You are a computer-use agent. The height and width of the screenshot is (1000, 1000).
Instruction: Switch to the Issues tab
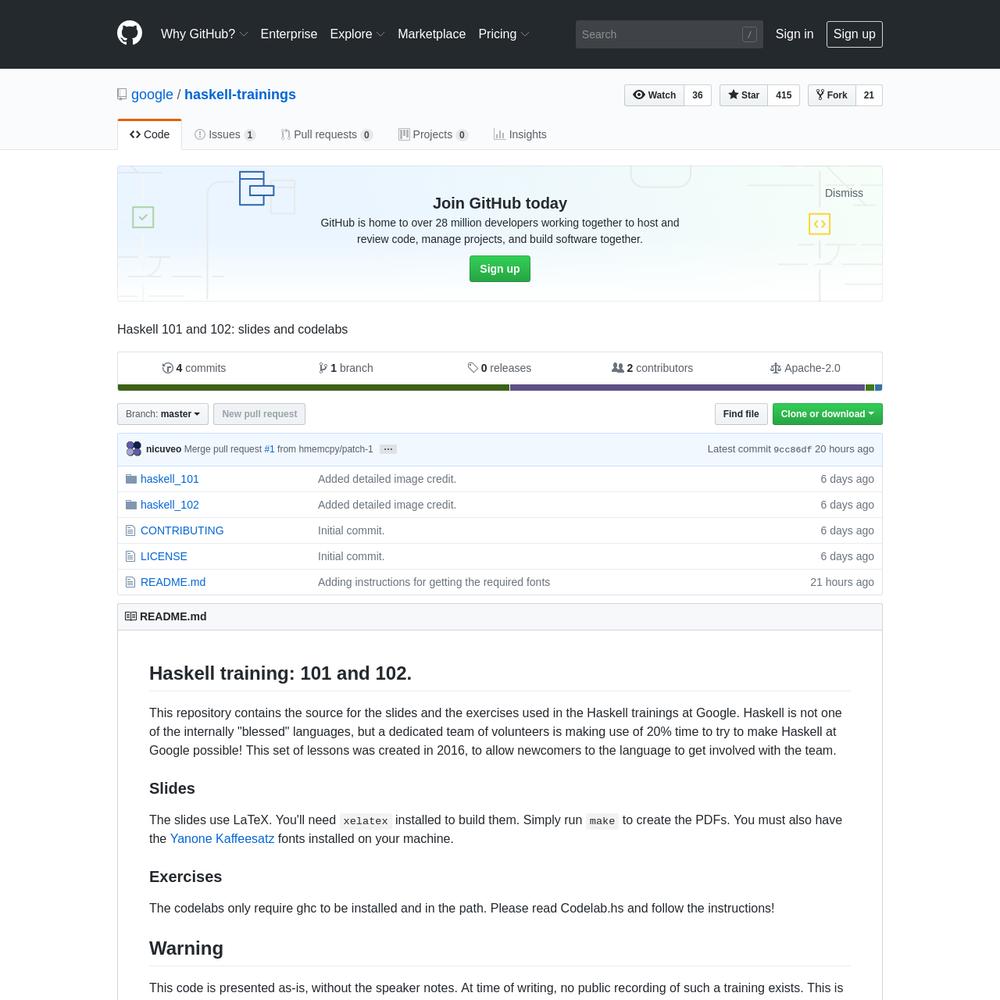click(x=224, y=135)
